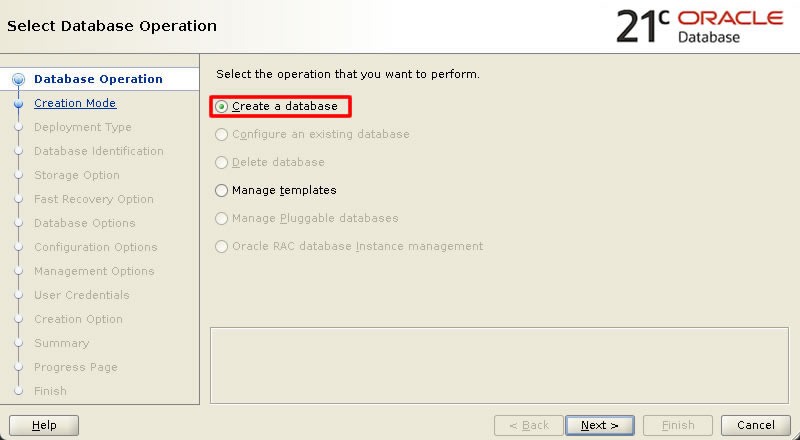Cancel the database configuration wizard
The width and height of the screenshot is (800, 440).
[x=756, y=425]
